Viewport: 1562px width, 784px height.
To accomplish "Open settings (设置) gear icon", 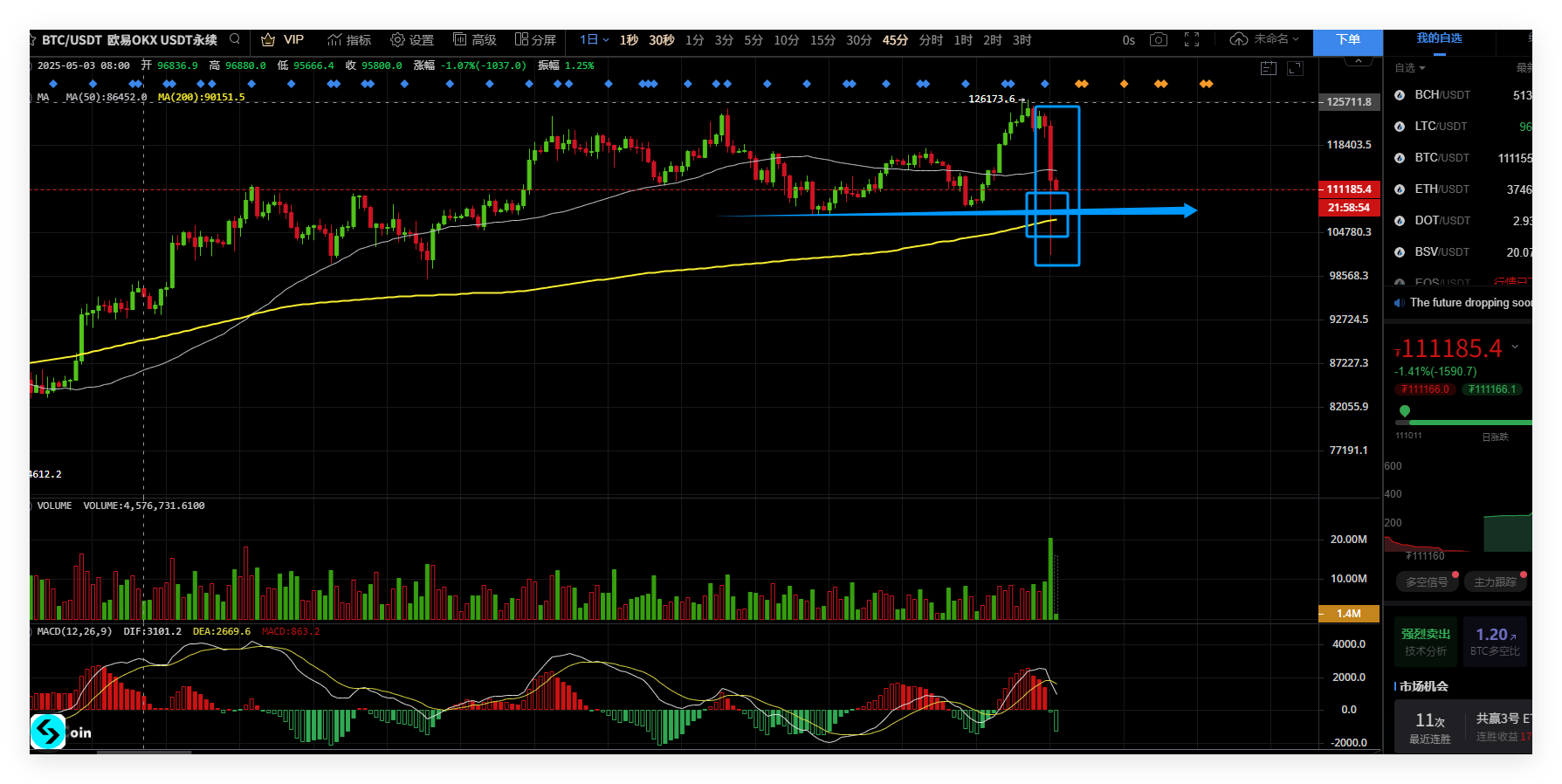I will pyautogui.click(x=397, y=40).
